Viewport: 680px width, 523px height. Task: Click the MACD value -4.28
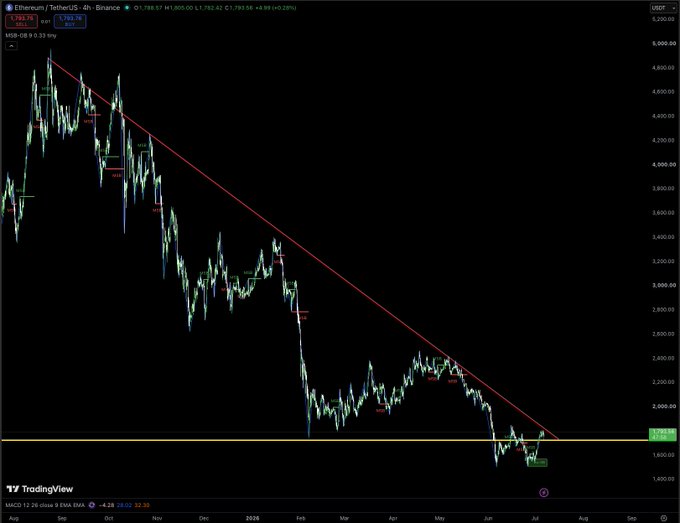107,505
